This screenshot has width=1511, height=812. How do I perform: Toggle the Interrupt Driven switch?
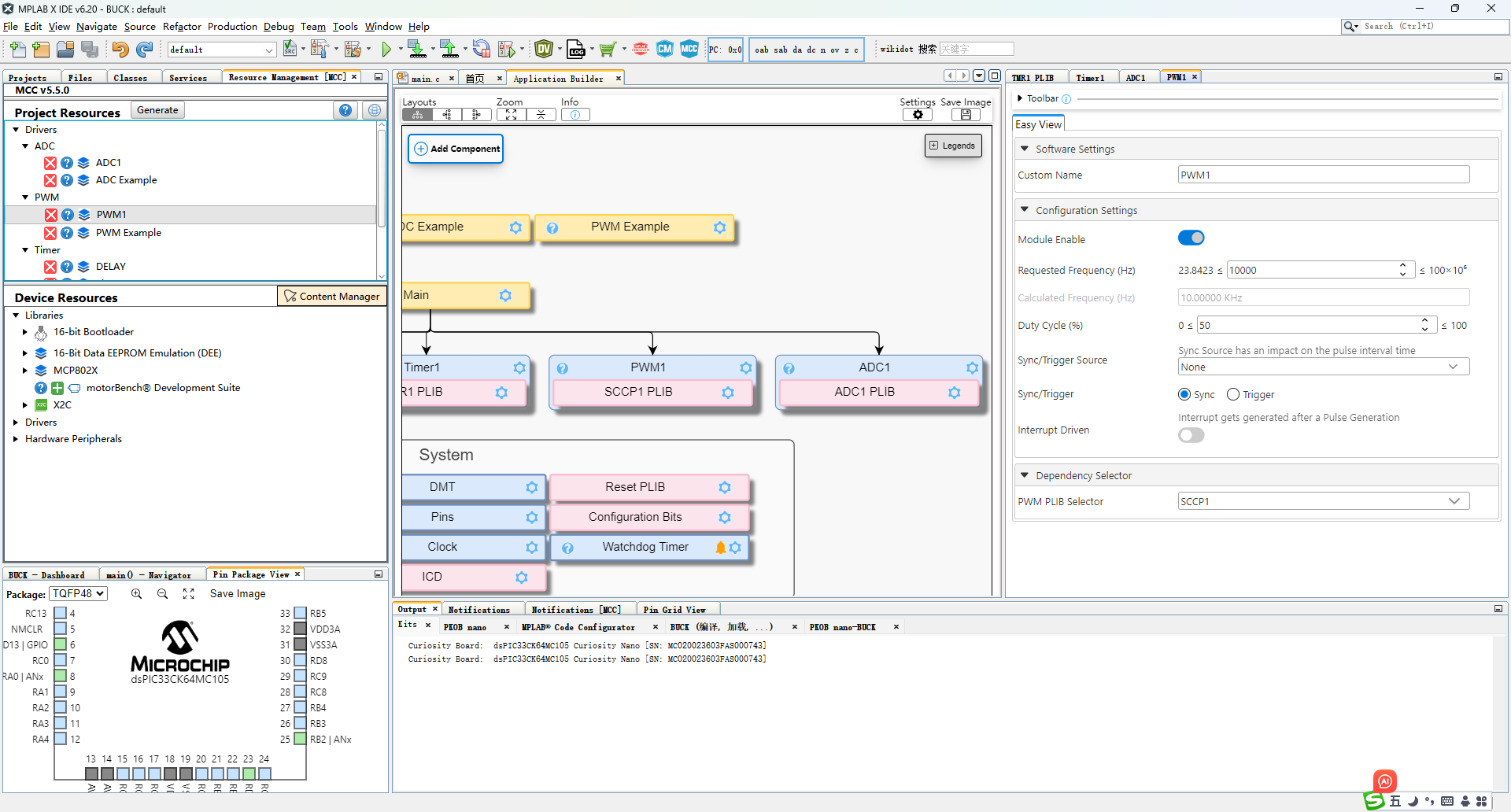(x=1191, y=435)
